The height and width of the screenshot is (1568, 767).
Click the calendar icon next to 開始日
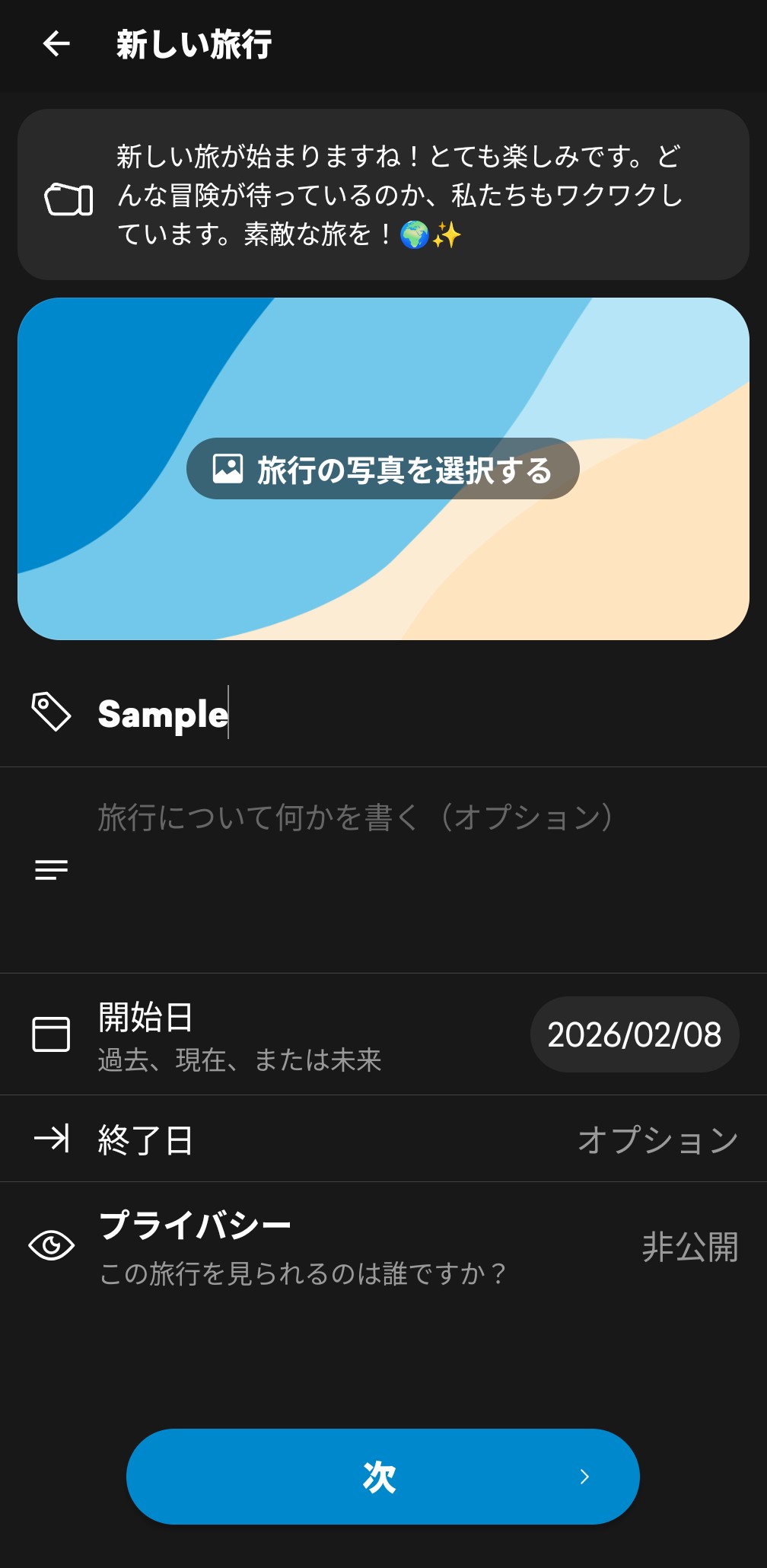51,1034
